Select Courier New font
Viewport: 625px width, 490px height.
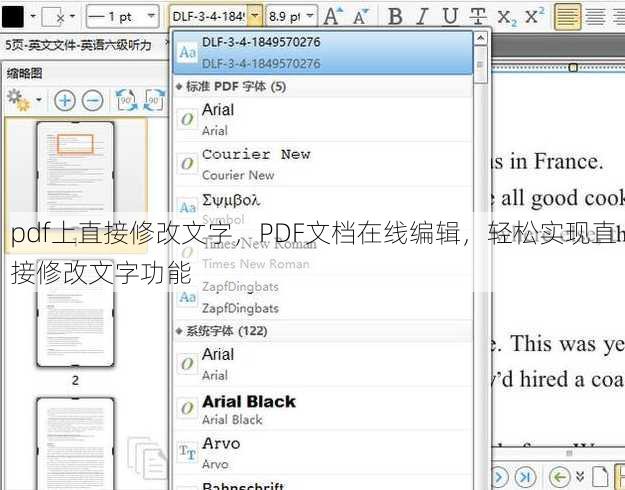click(323, 164)
